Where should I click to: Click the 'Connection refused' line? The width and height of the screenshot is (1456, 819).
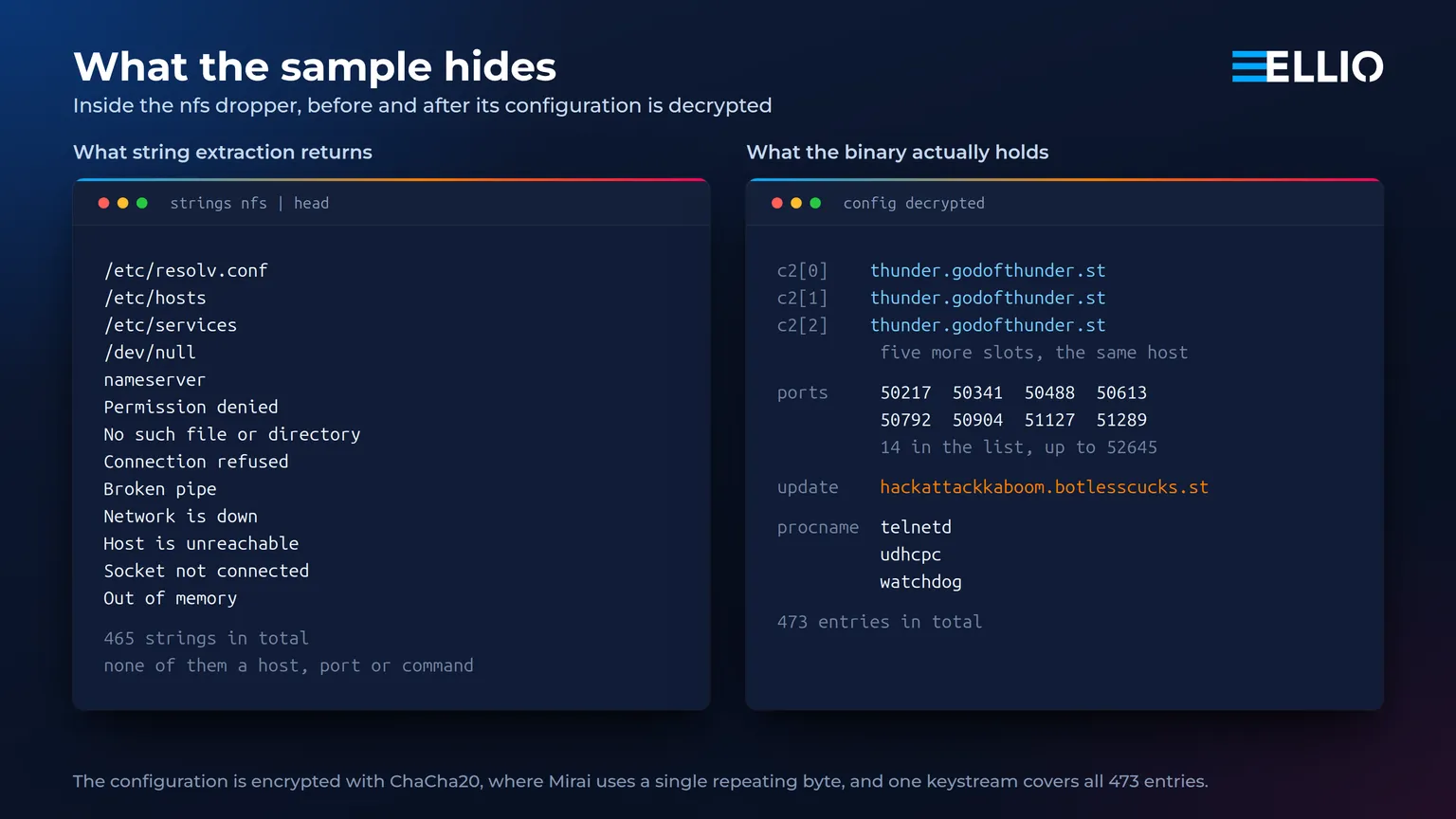(x=196, y=462)
